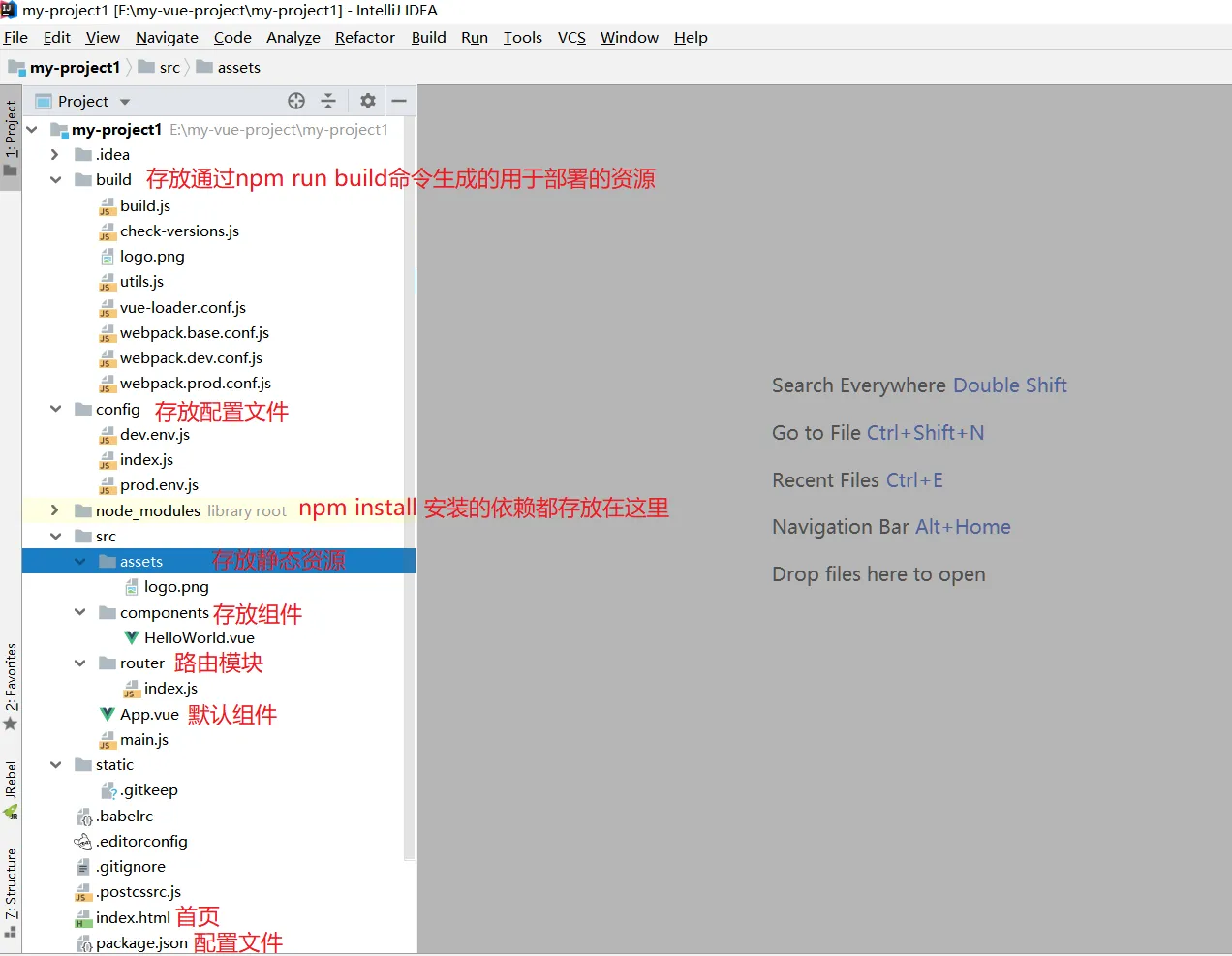Select logo.png icon under build folder
The width and height of the screenshot is (1232, 956).
[x=108, y=257]
